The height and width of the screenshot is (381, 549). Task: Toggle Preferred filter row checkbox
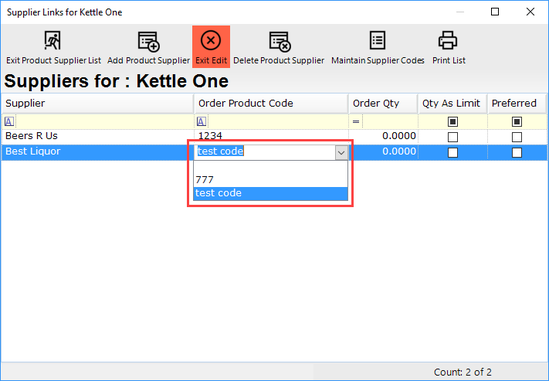click(517, 122)
